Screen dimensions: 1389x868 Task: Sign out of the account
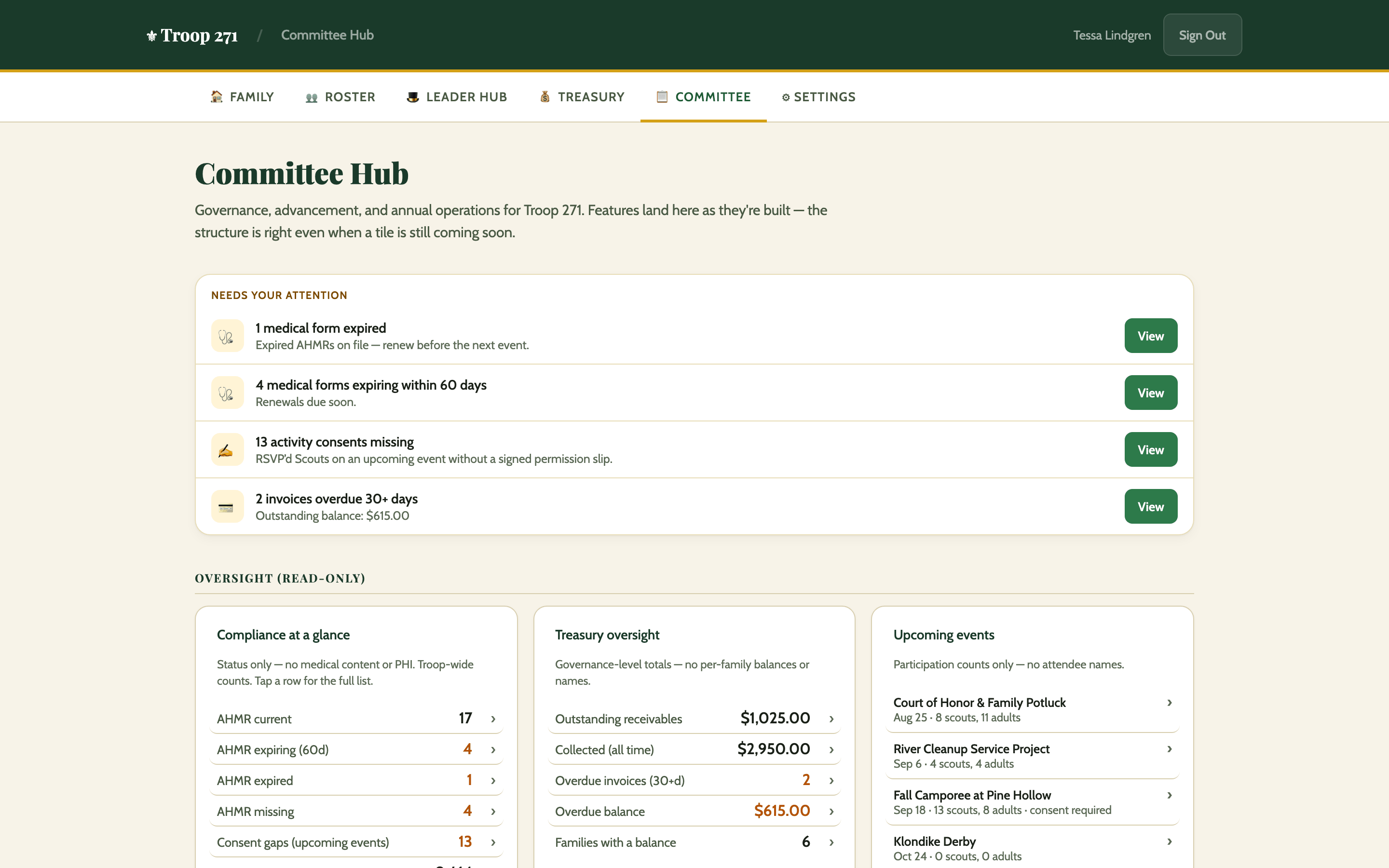click(x=1202, y=35)
